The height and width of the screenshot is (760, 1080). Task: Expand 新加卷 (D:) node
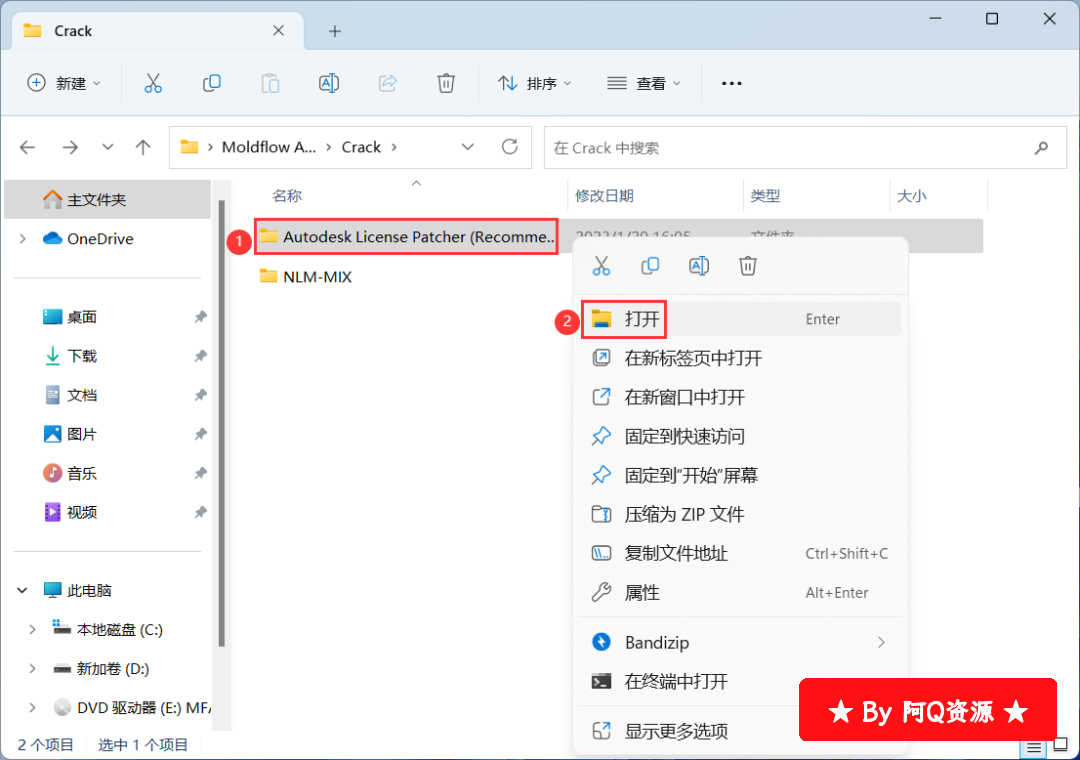coord(32,668)
